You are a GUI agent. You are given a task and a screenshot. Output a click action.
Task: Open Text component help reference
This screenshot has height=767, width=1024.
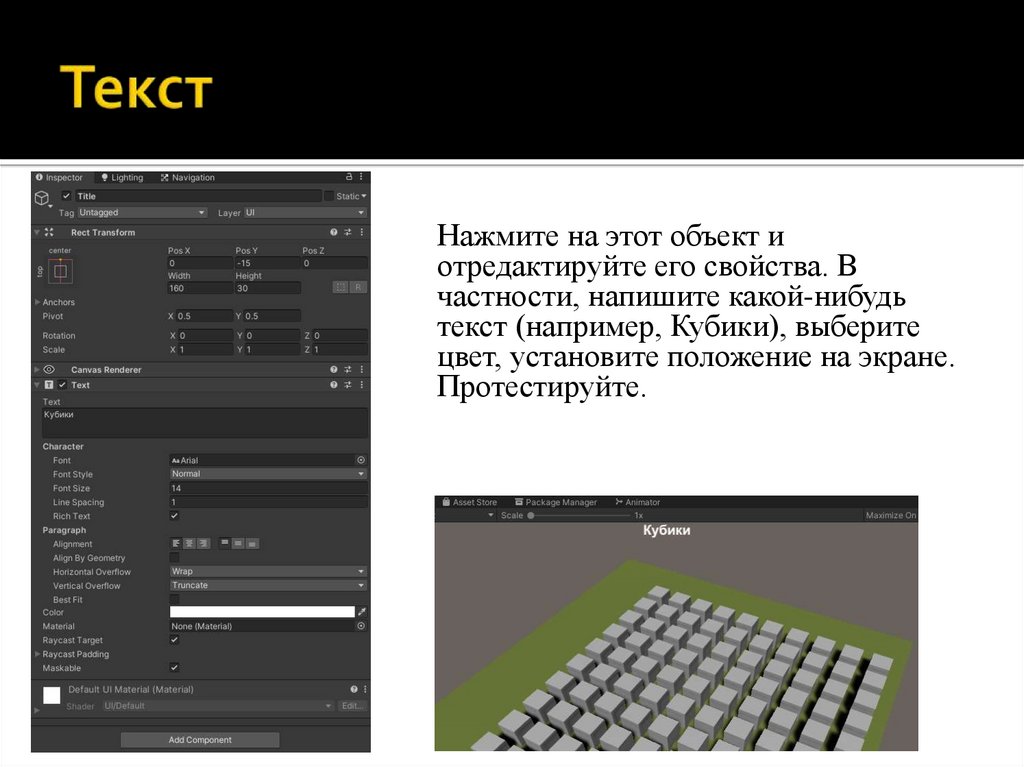(334, 385)
